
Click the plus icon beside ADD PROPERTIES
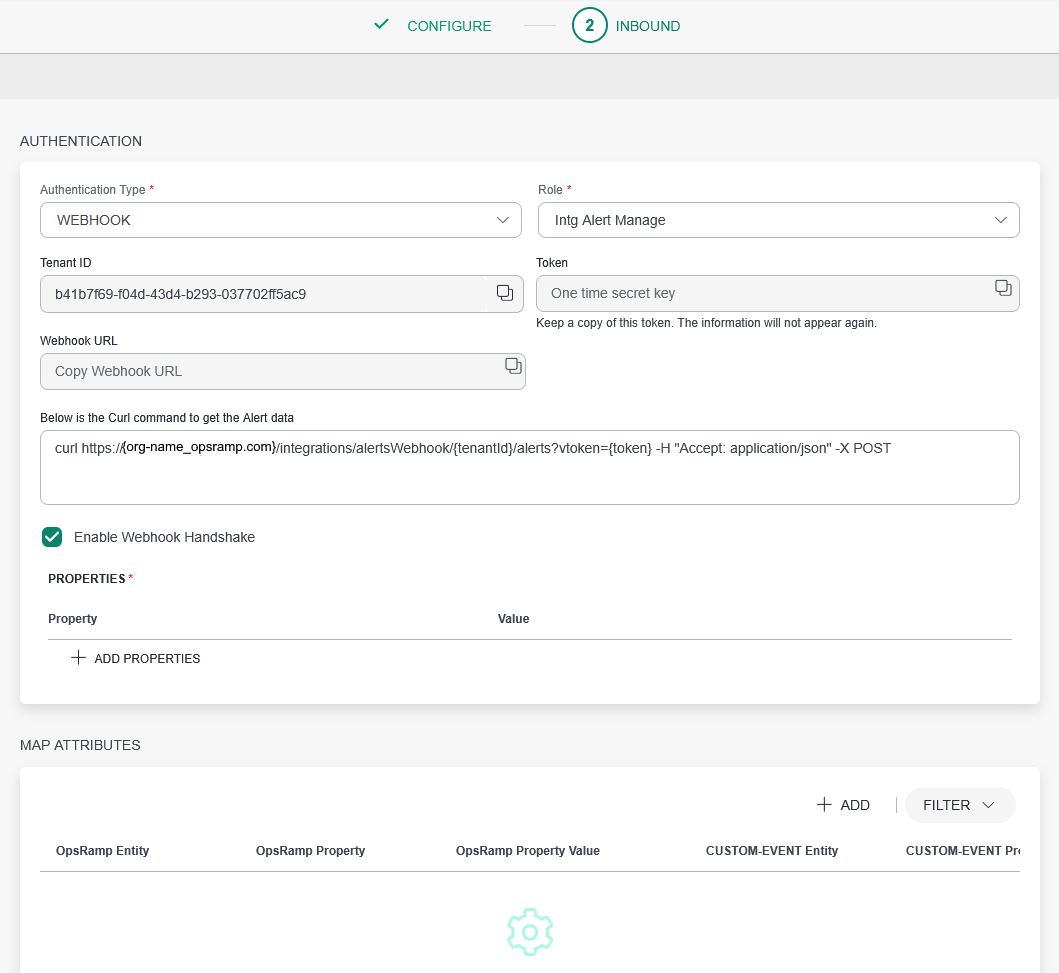pos(78,658)
